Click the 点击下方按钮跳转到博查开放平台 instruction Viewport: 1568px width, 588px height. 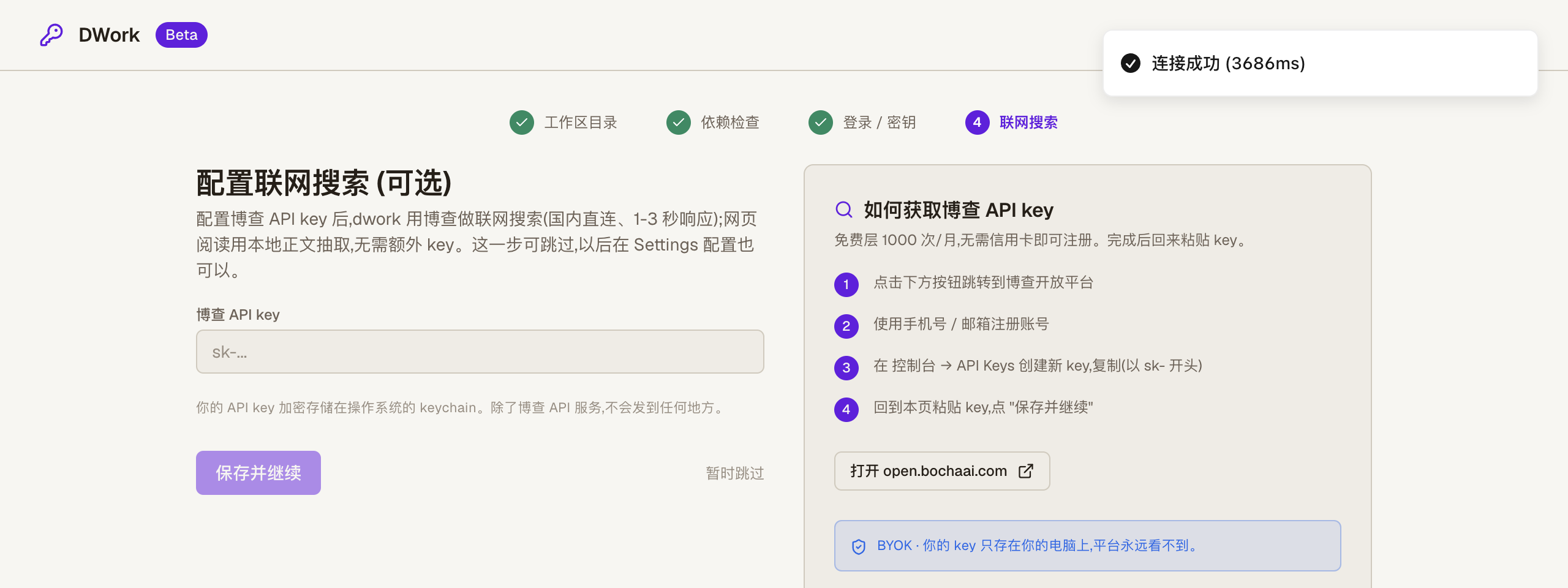pyautogui.click(x=984, y=282)
